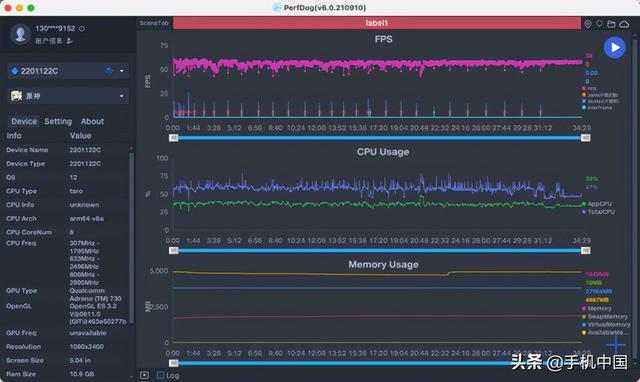The height and width of the screenshot is (382, 640).
Task: Click the SceneTab label
Action: click(154, 23)
